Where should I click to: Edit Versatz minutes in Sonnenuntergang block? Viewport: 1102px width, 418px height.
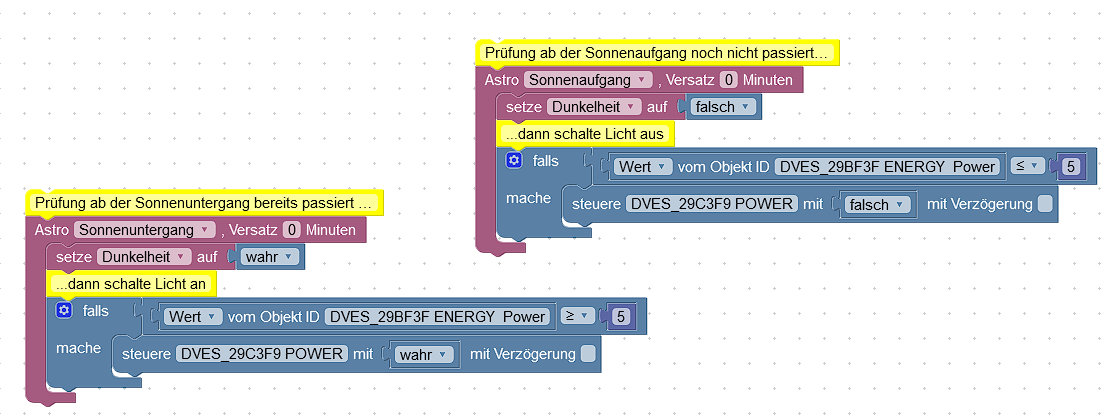click(x=292, y=230)
